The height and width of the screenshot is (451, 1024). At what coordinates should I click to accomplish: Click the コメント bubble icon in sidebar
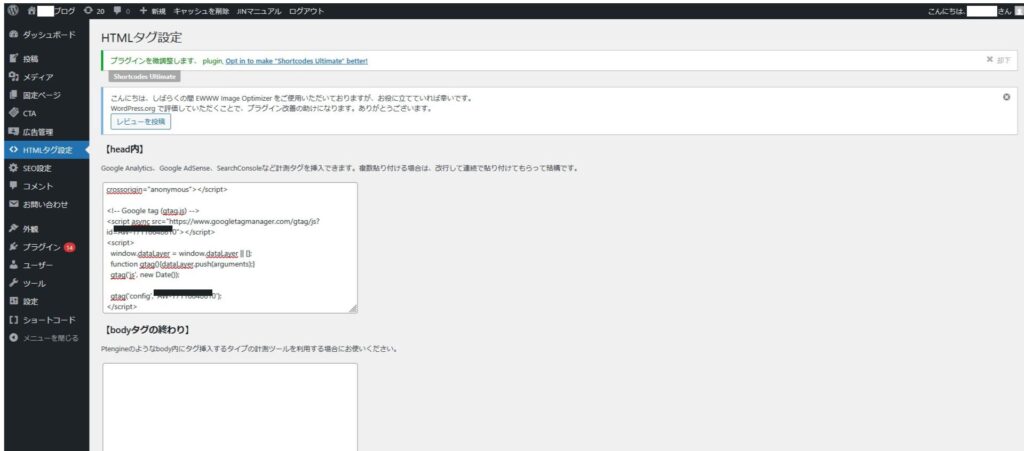tap(14, 187)
